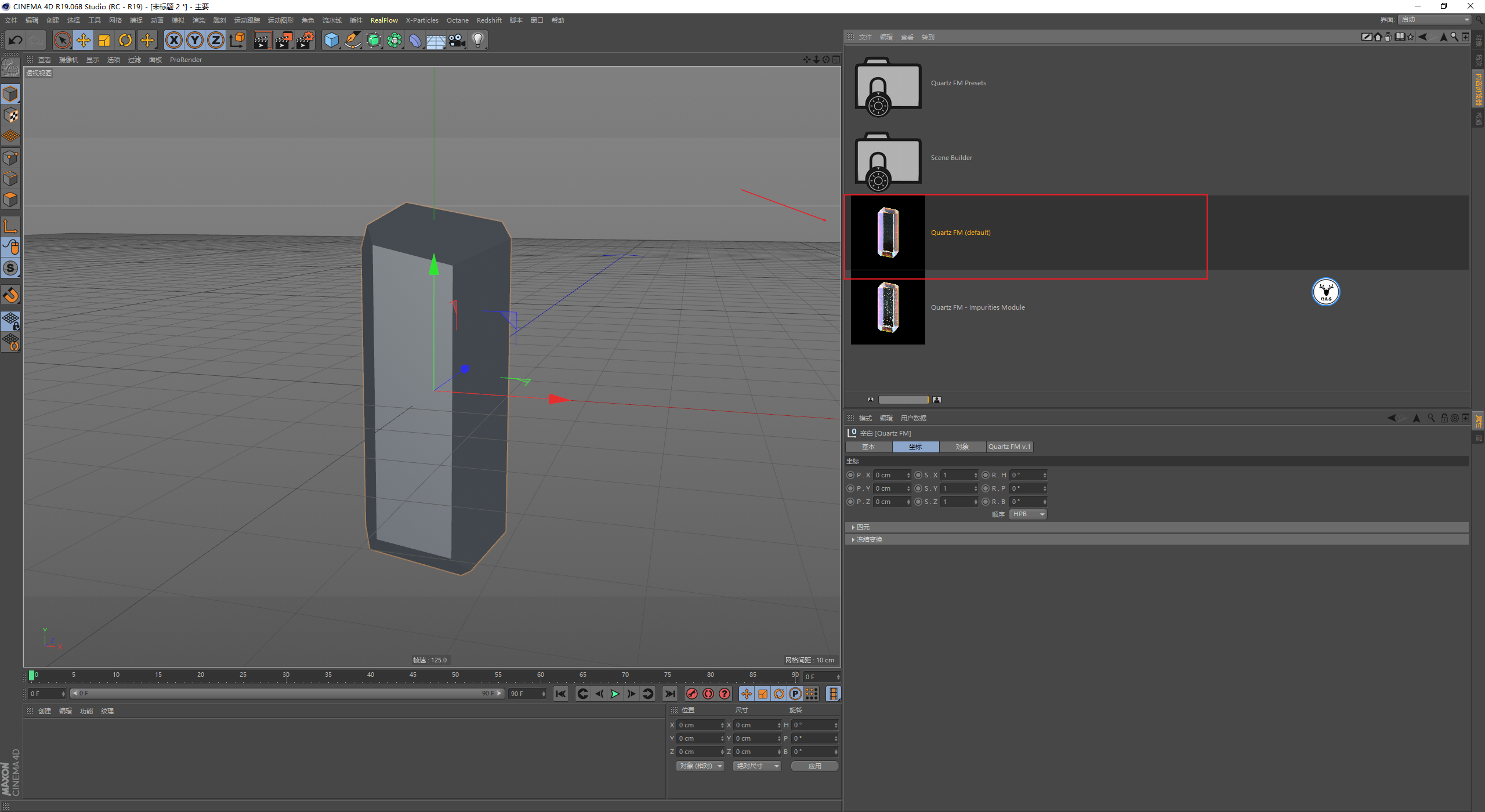Image resolution: width=1485 pixels, height=812 pixels.
Task: Select the Scale tool
Action: point(104,40)
